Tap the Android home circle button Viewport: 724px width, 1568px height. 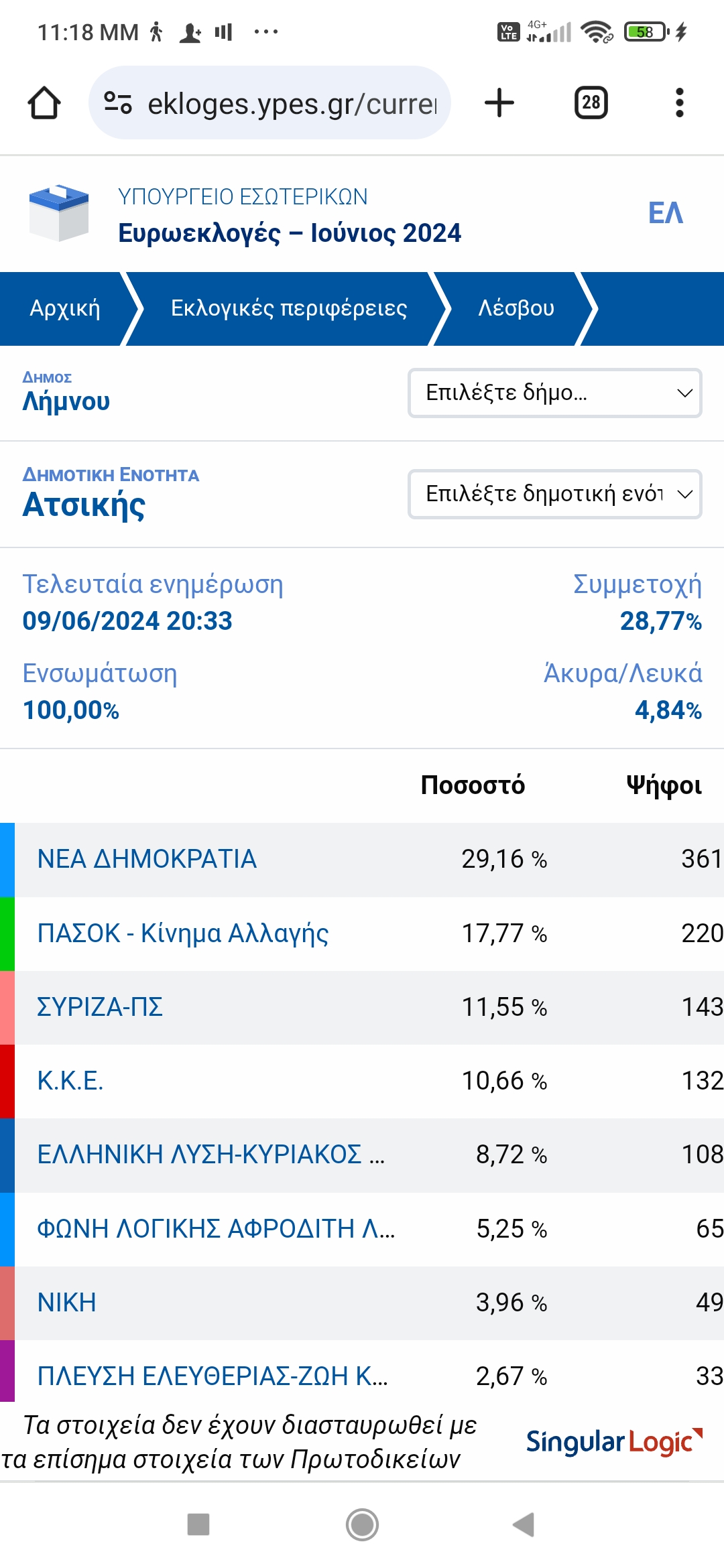pos(362,1524)
